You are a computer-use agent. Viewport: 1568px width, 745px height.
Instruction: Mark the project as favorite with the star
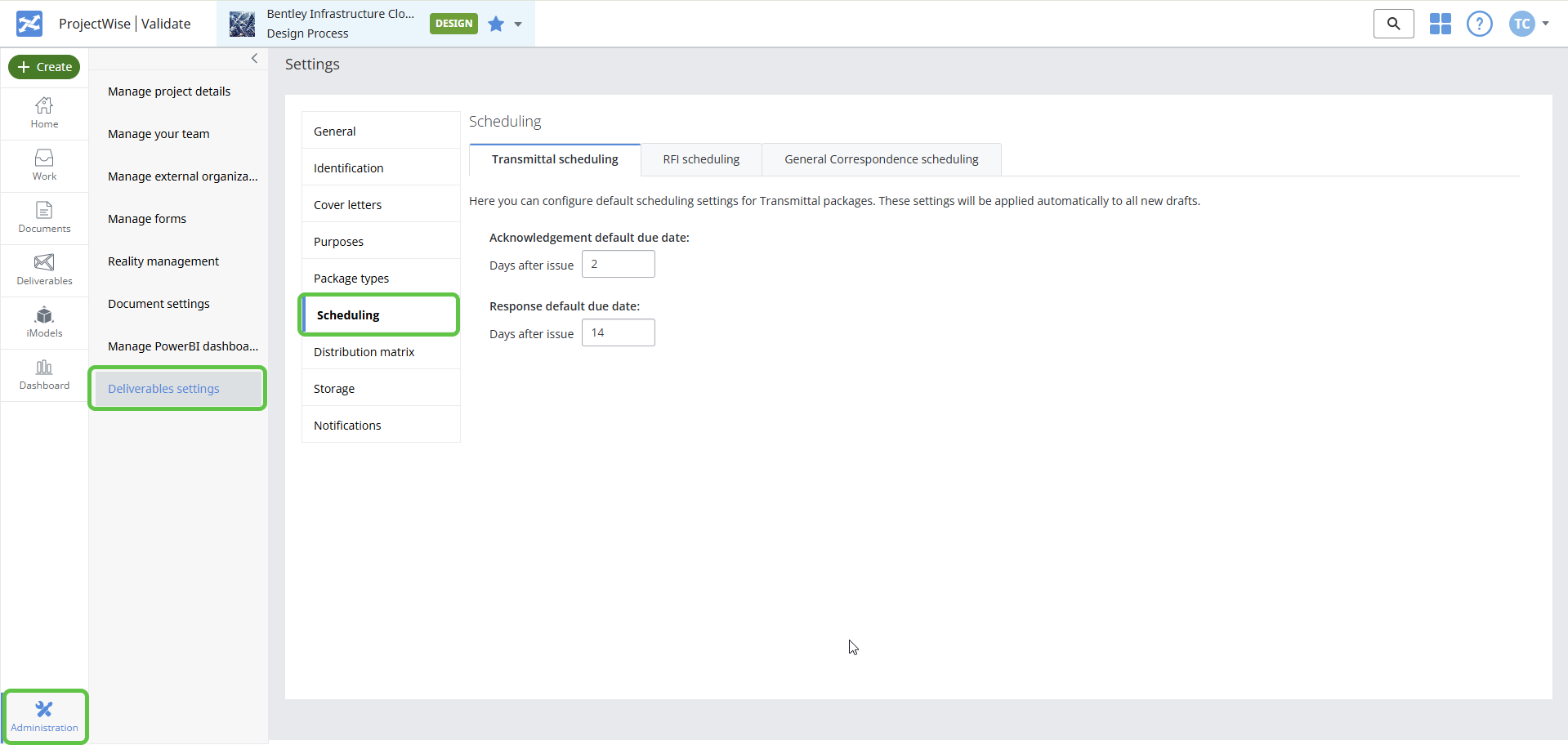[x=494, y=25]
